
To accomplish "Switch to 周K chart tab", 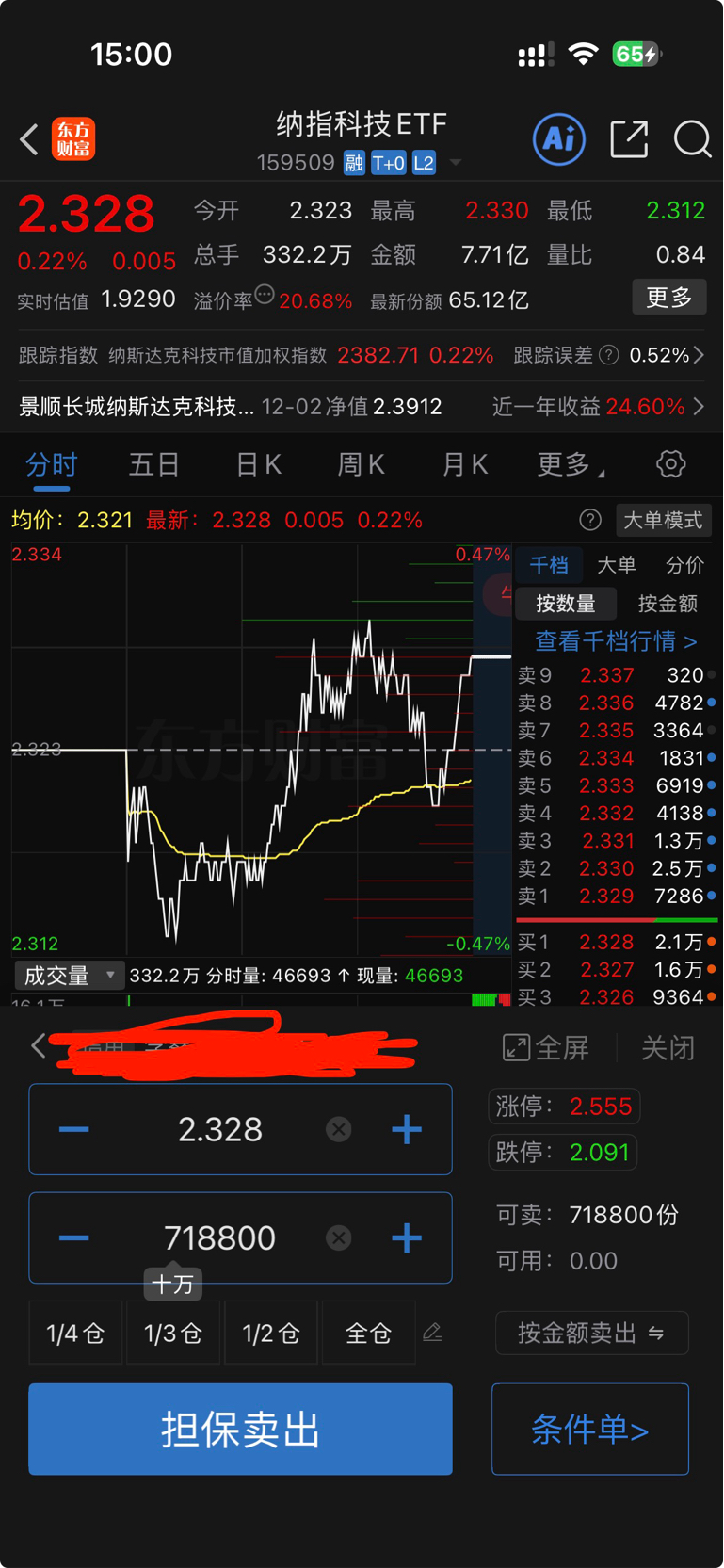I will 362,464.
